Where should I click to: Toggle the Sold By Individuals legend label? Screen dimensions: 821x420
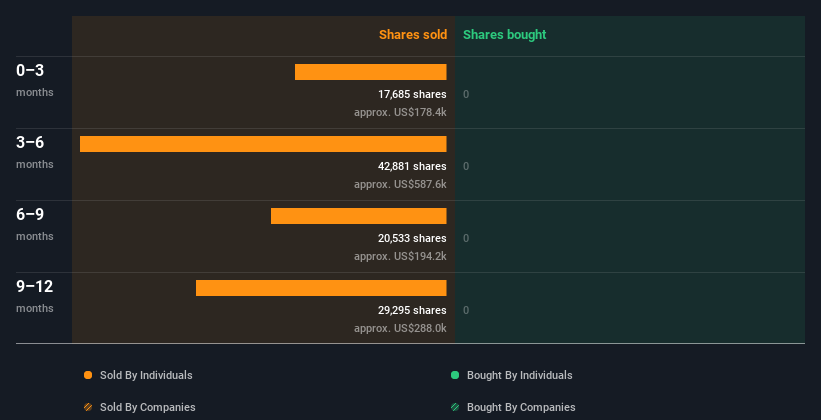point(146,375)
